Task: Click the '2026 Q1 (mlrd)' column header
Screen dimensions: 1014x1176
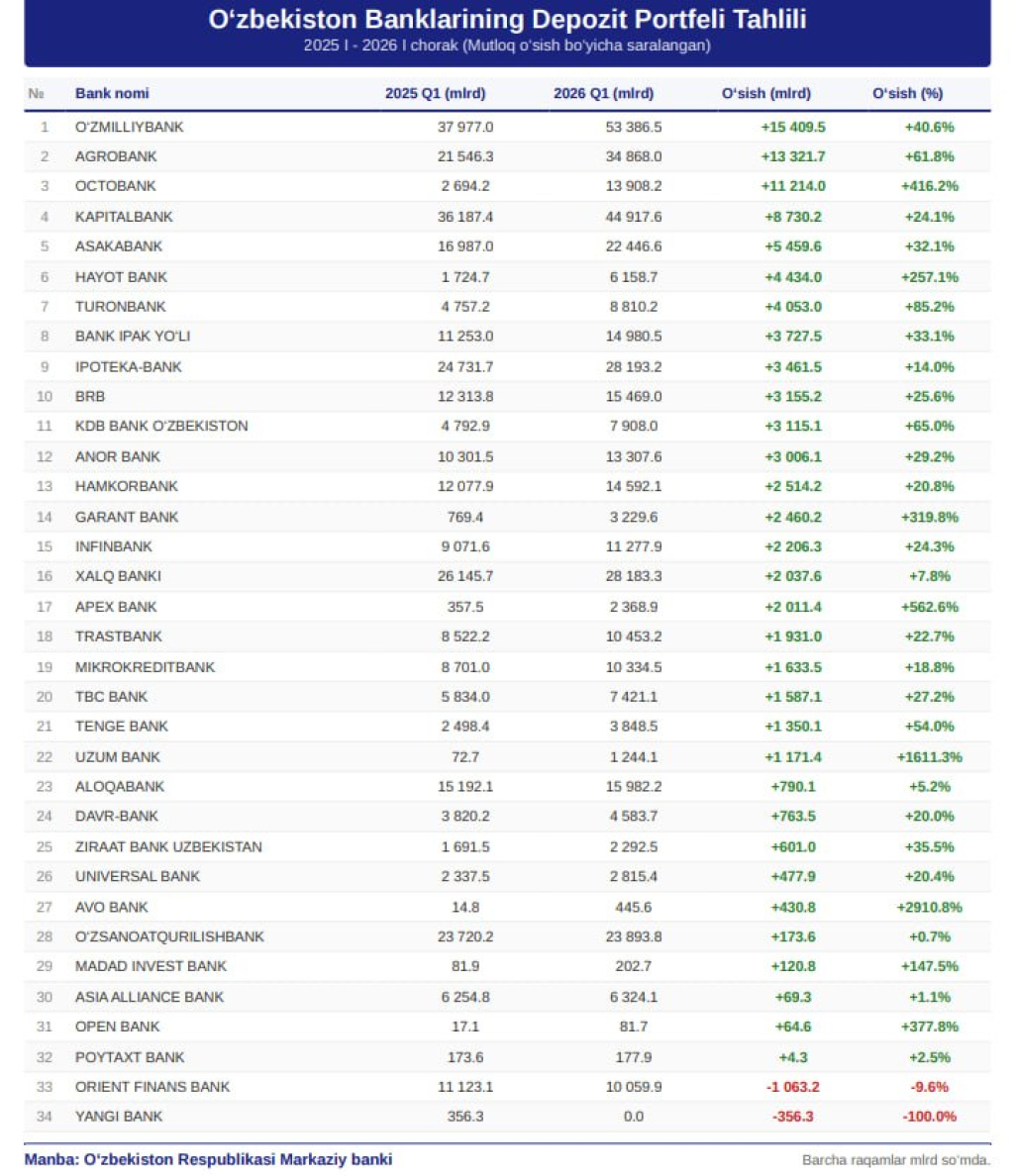Action: click(x=604, y=94)
